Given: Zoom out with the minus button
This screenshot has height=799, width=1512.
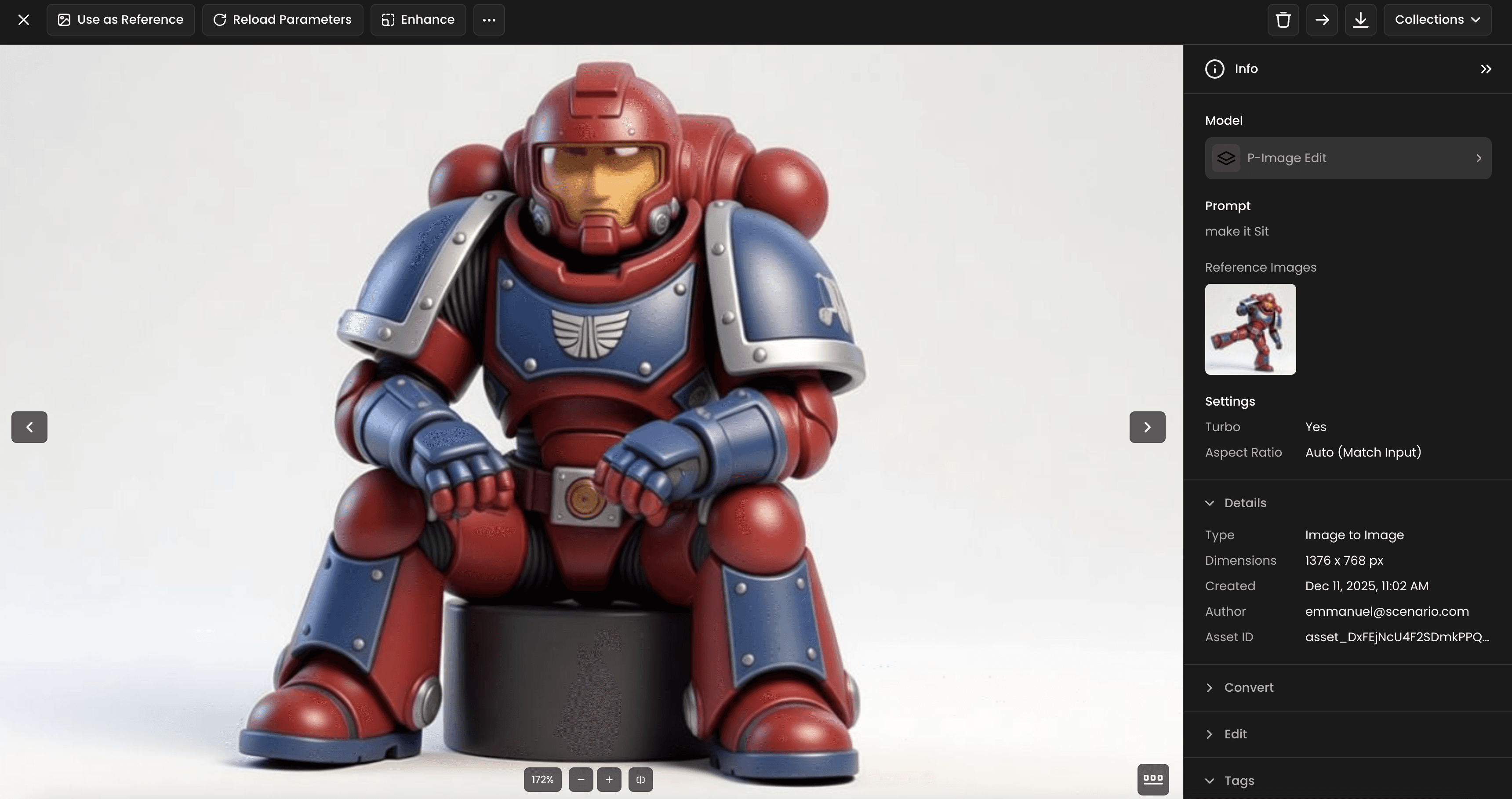Looking at the screenshot, I should coord(581,780).
